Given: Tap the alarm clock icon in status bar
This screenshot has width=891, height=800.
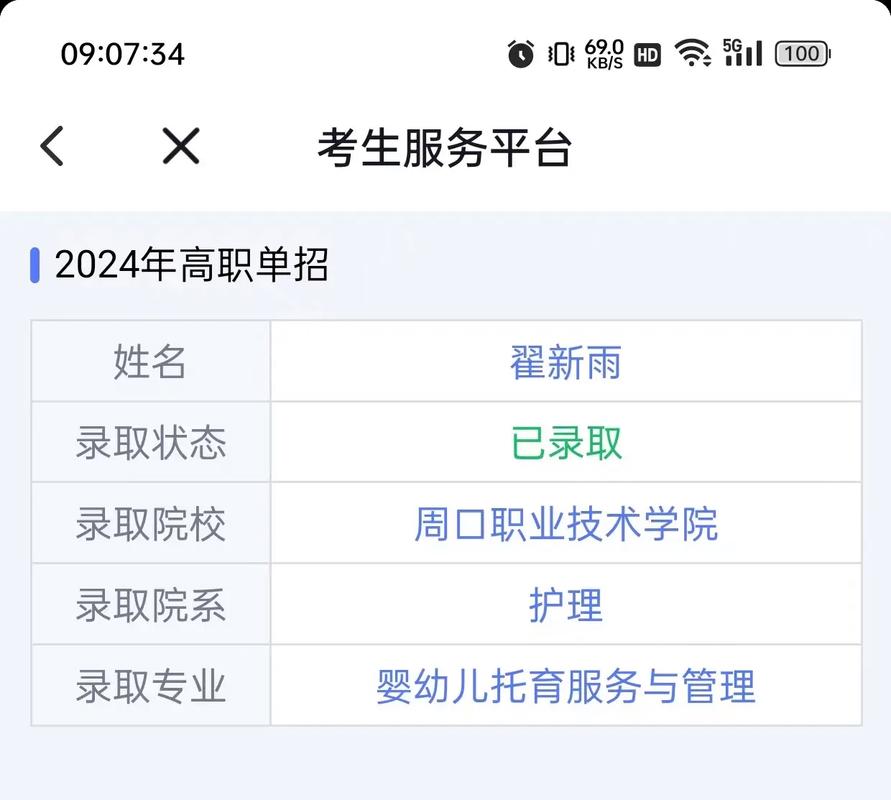Looking at the screenshot, I should (x=519, y=54).
